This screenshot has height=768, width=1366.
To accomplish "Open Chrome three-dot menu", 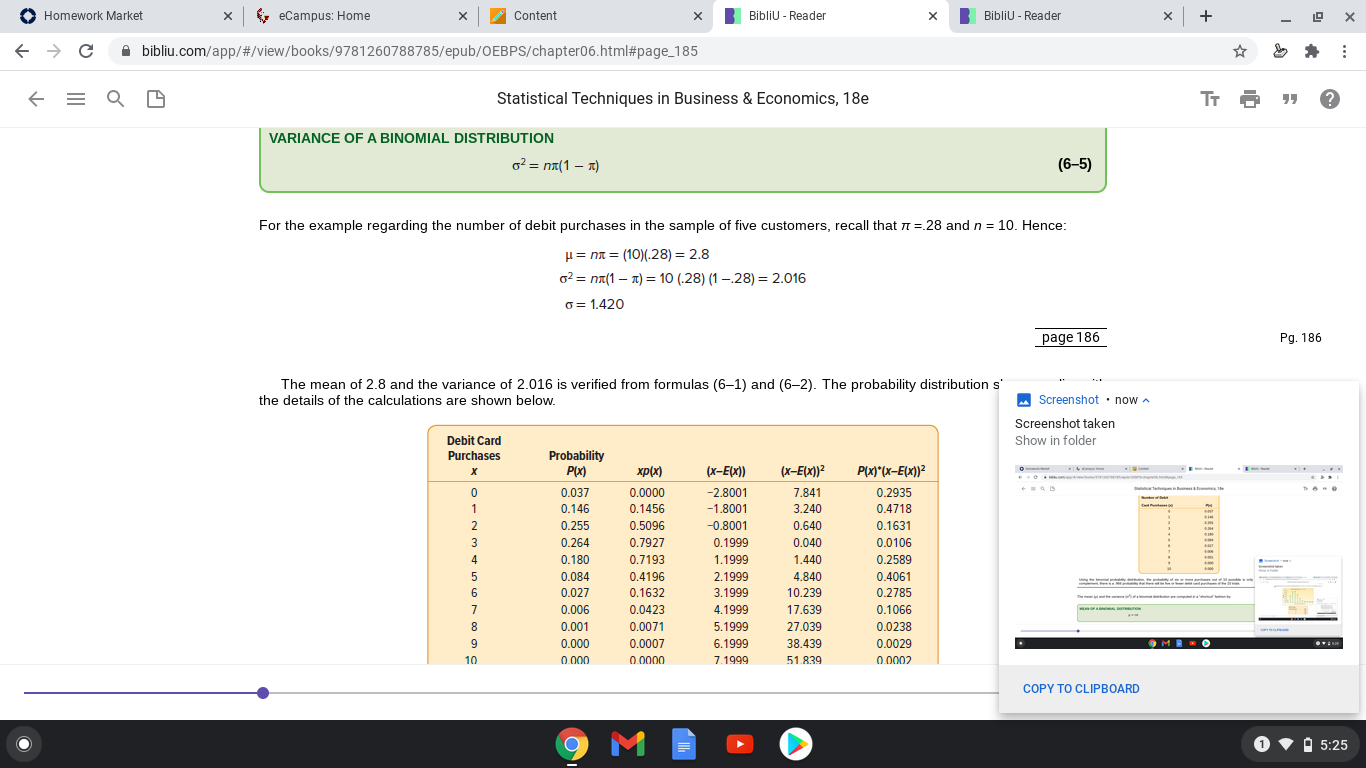I will coord(1345,51).
